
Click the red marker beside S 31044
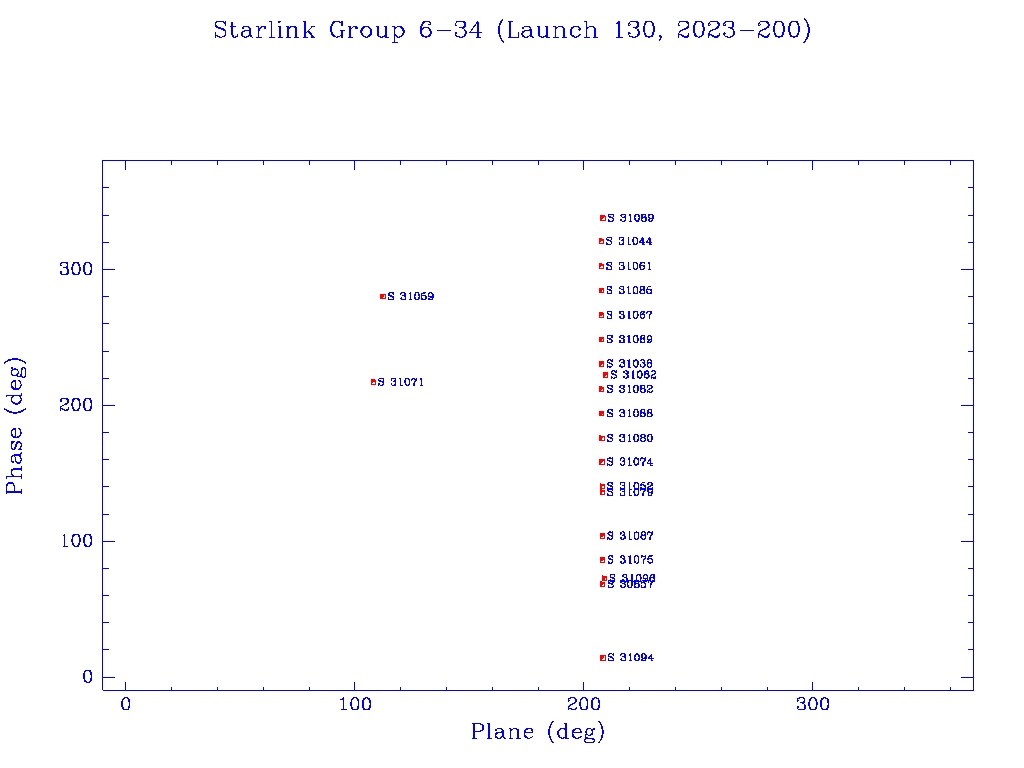click(601, 242)
